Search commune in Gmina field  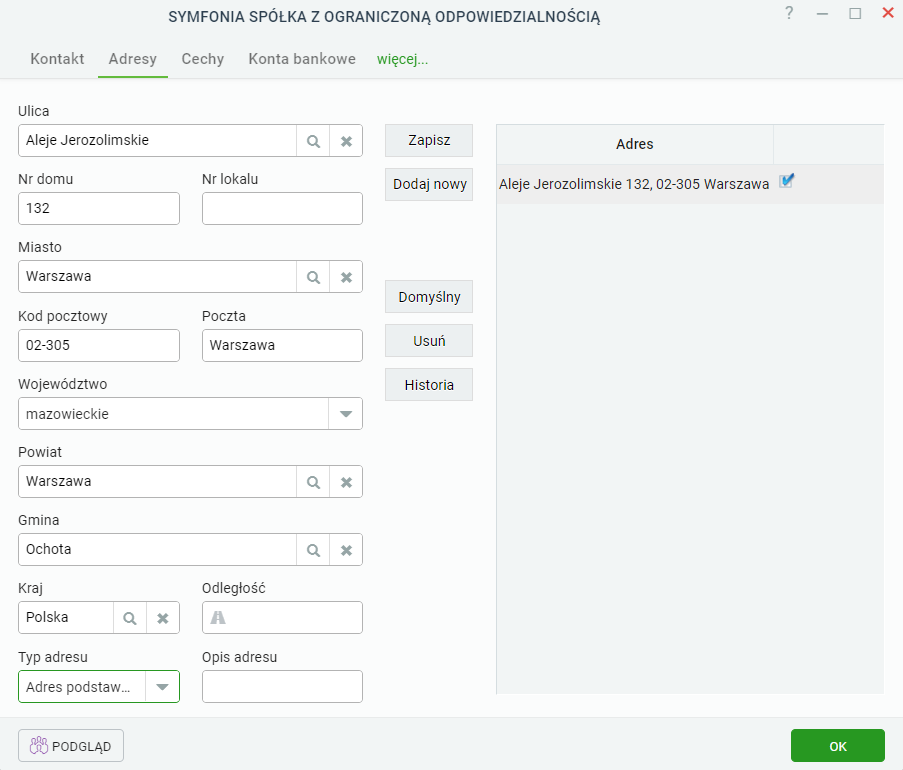click(x=313, y=550)
